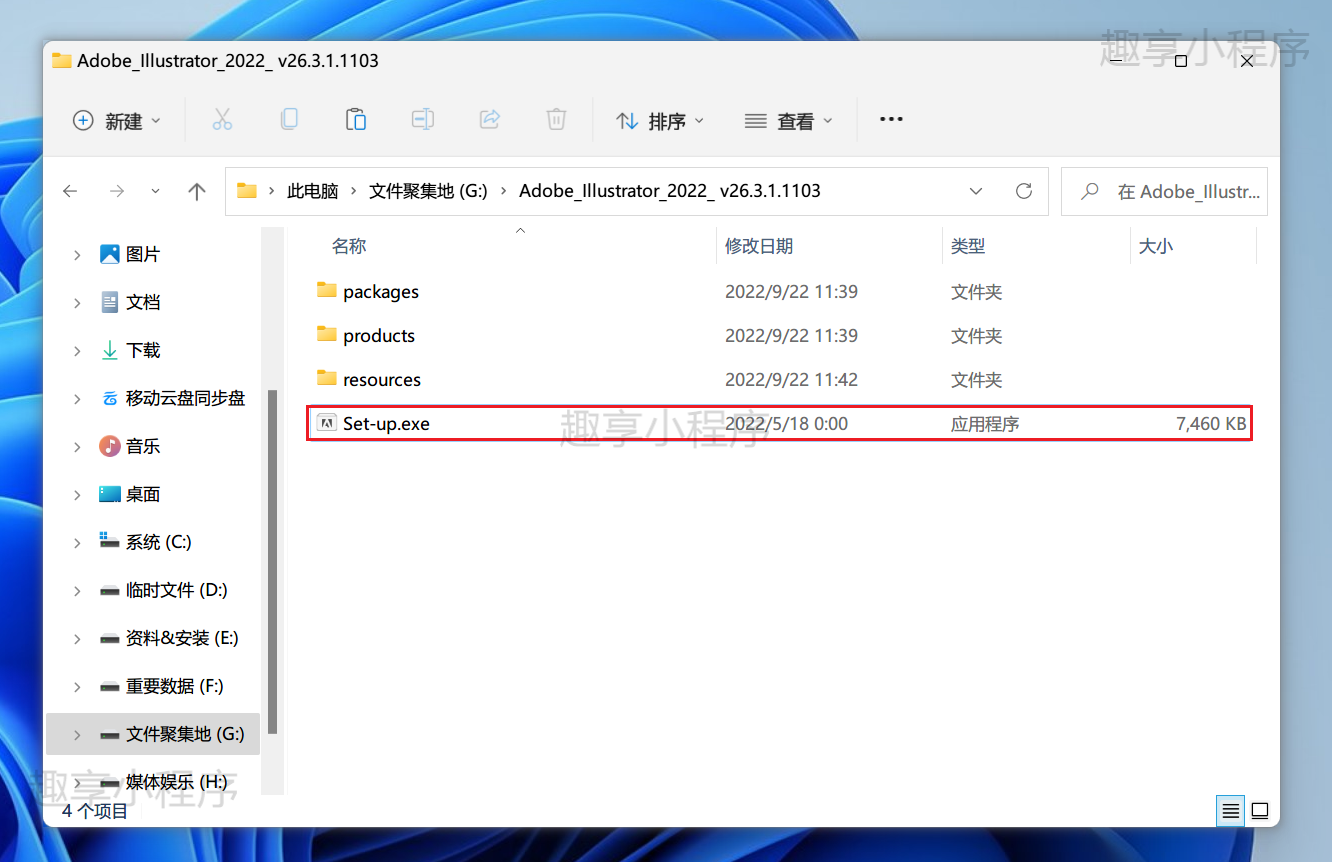Expand the 重要数据 (F:) tree node
This screenshot has height=862, width=1332.
77,687
